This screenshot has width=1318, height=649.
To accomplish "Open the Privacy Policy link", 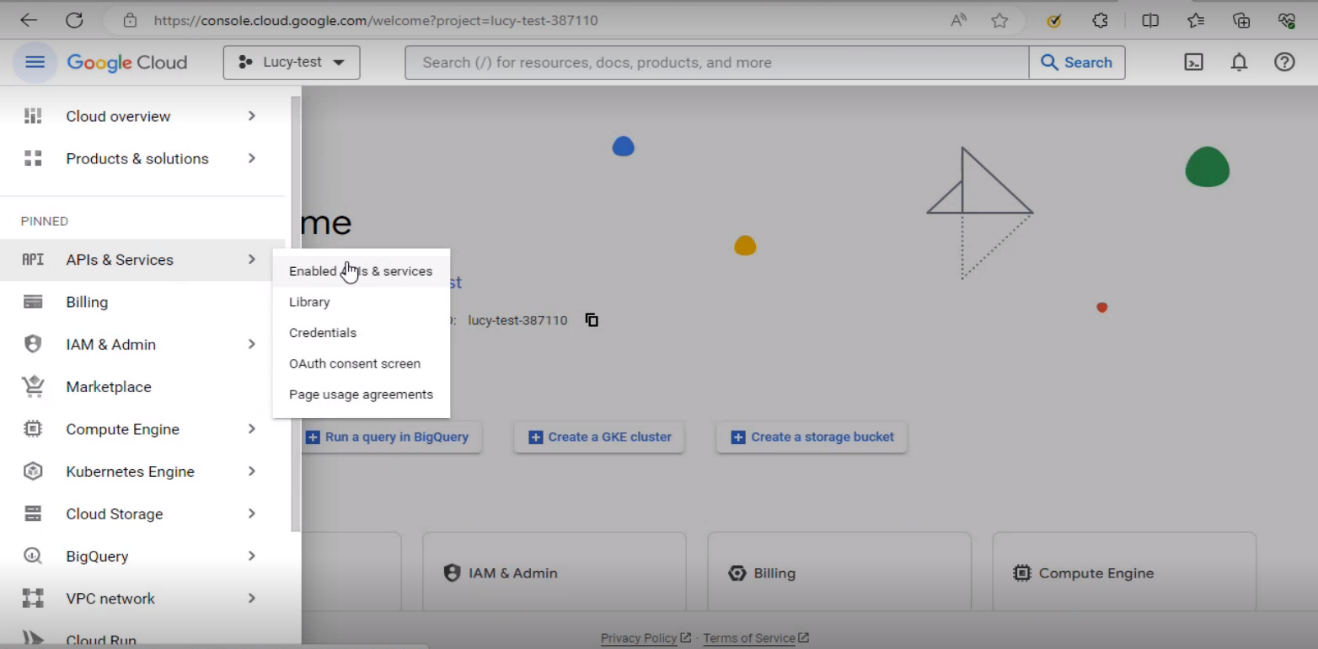I will click(x=646, y=638).
